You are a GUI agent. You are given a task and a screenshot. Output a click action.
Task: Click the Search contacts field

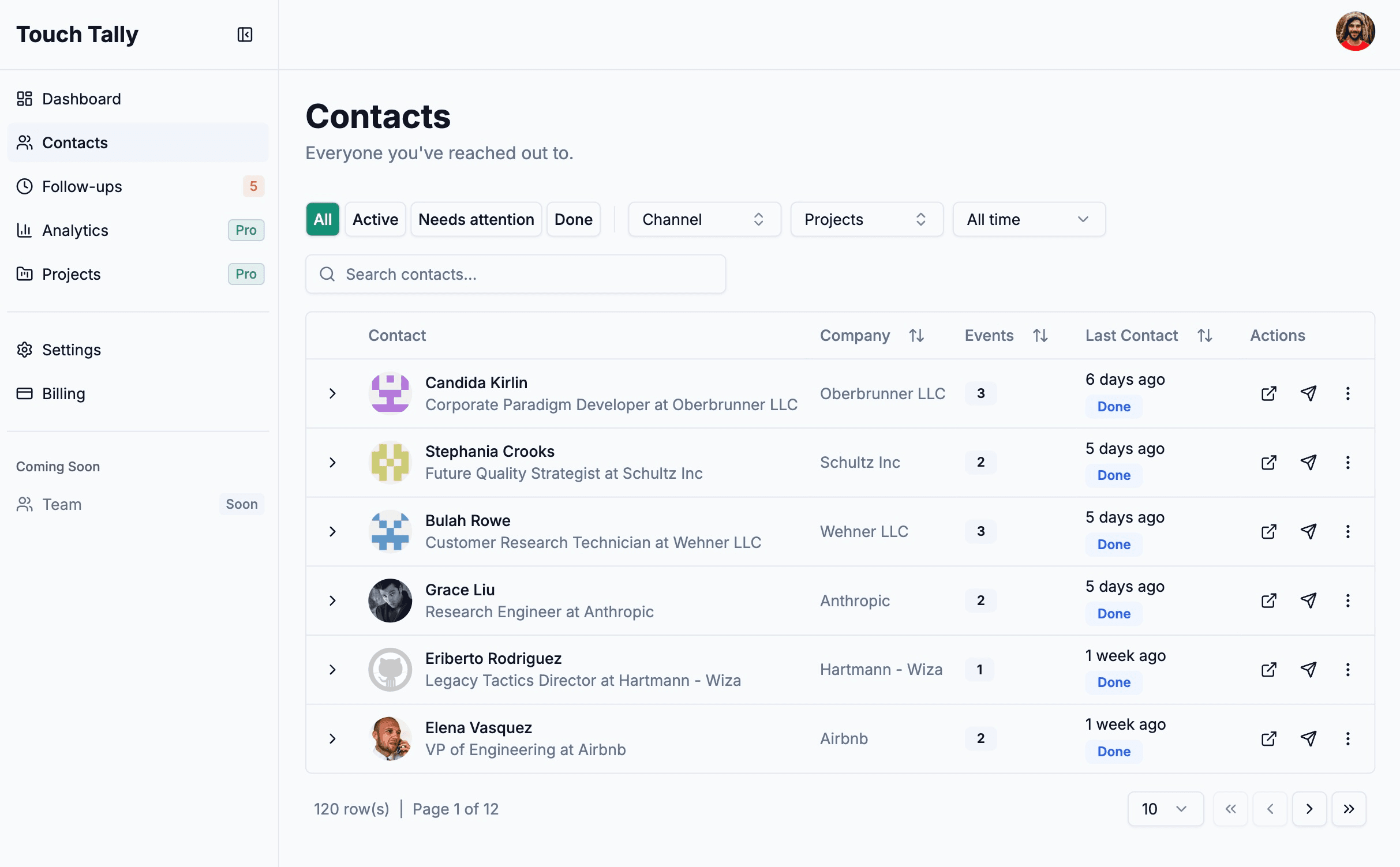(x=515, y=274)
